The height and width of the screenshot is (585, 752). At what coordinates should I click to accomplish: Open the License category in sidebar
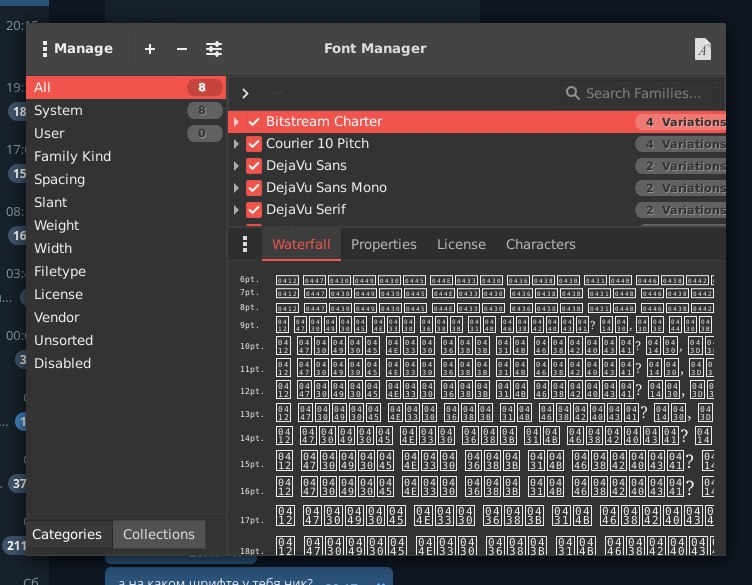pyautogui.click(x=126, y=294)
